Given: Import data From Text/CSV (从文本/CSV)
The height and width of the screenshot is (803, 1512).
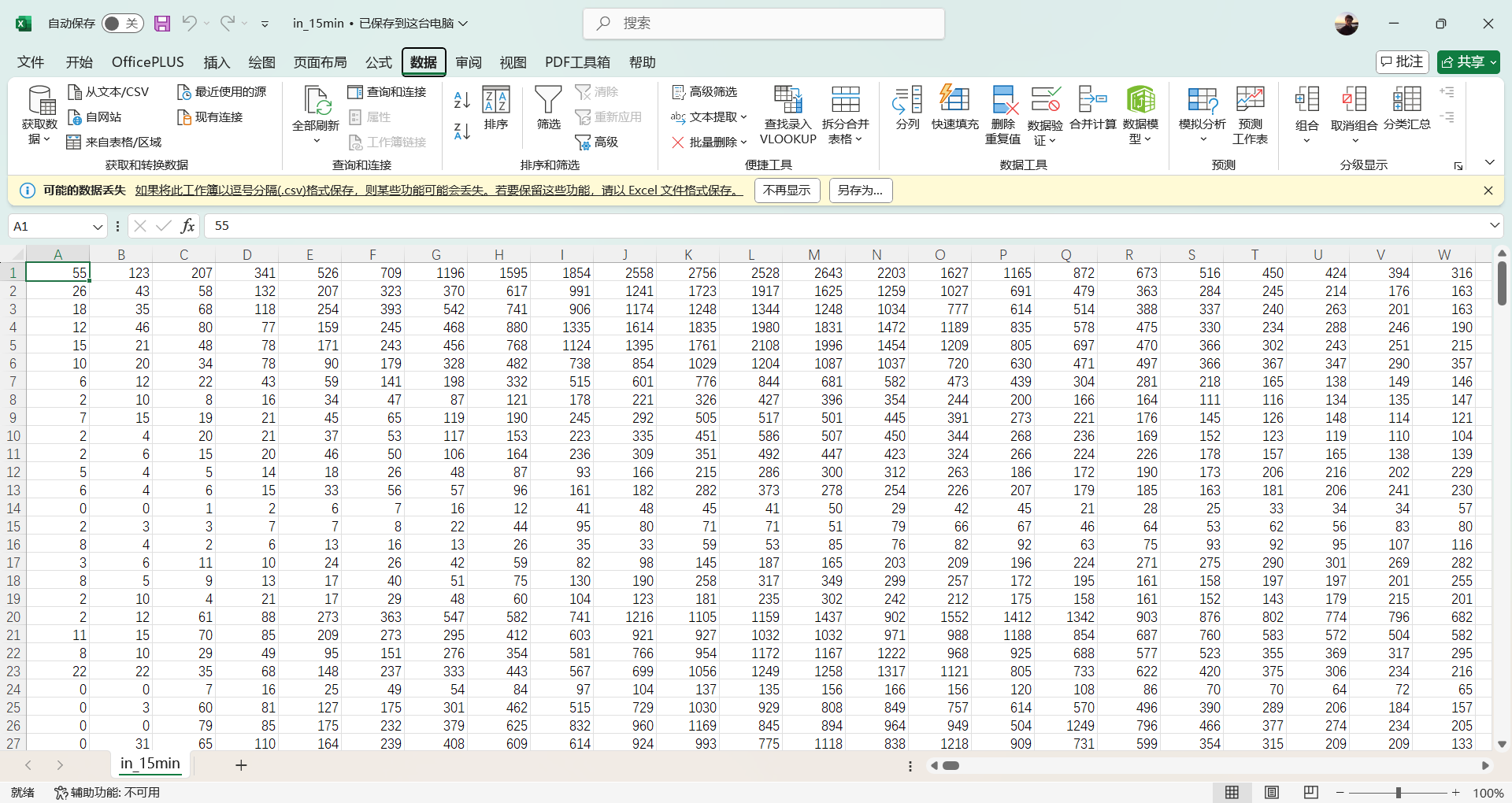Looking at the screenshot, I should click(109, 92).
